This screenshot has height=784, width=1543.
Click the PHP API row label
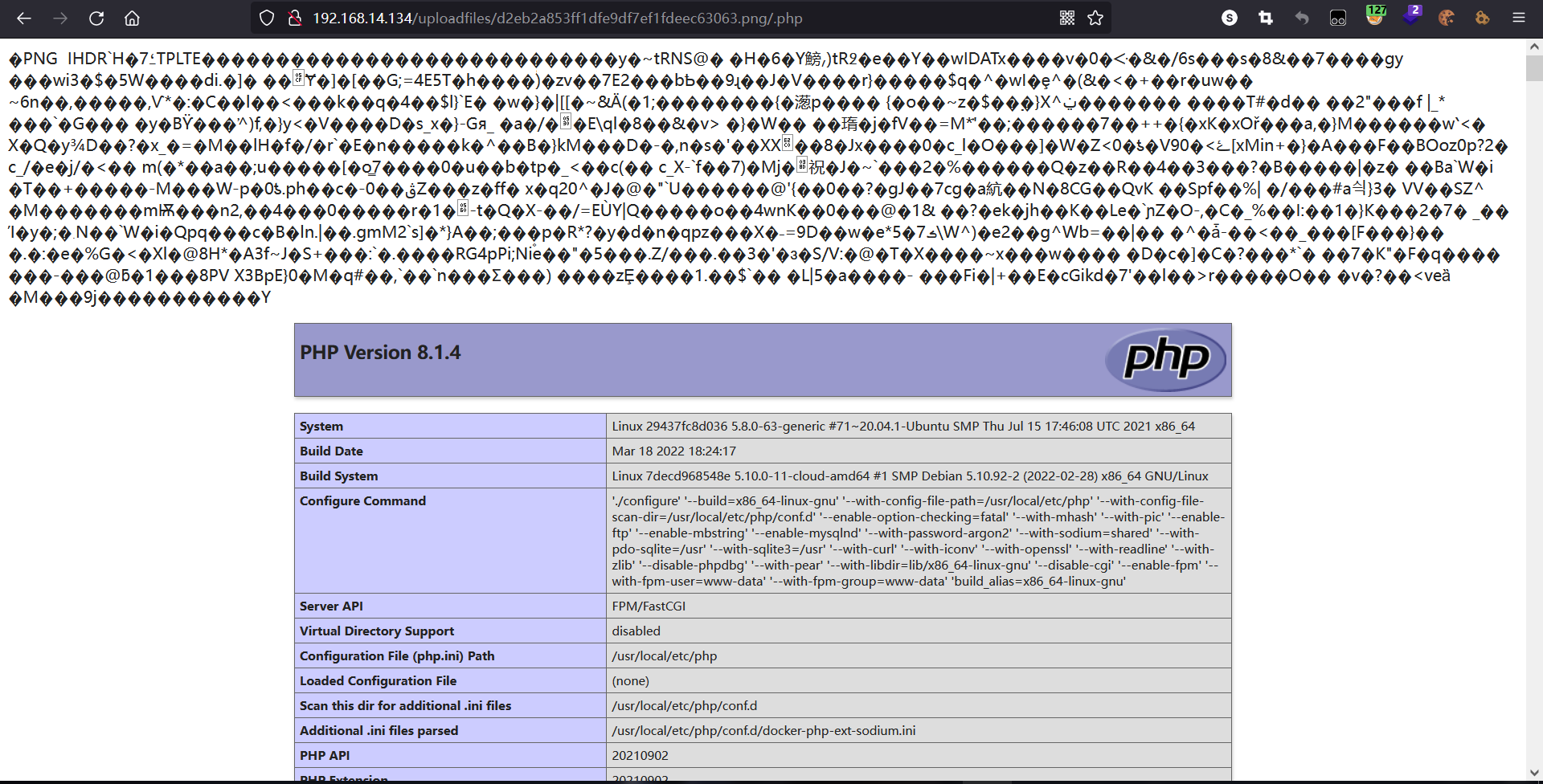(x=325, y=755)
